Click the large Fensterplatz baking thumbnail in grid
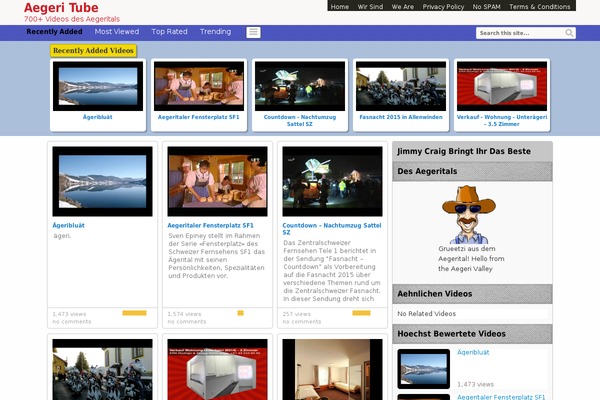The width and height of the screenshot is (600, 400). coord(217,181)
